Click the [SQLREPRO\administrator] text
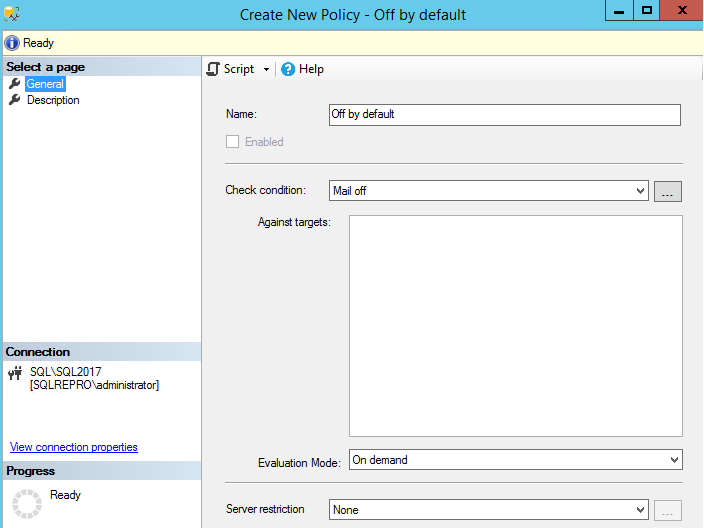 94,385
